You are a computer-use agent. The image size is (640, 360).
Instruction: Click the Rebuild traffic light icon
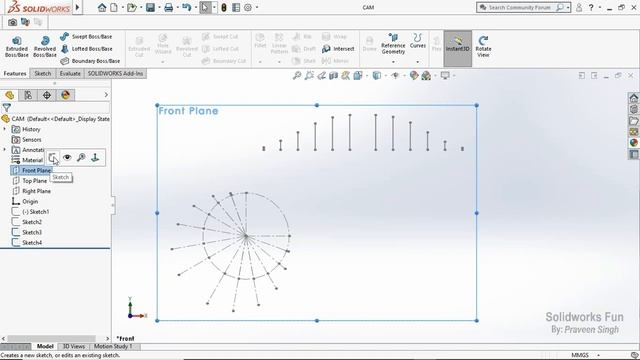point(224,7)
